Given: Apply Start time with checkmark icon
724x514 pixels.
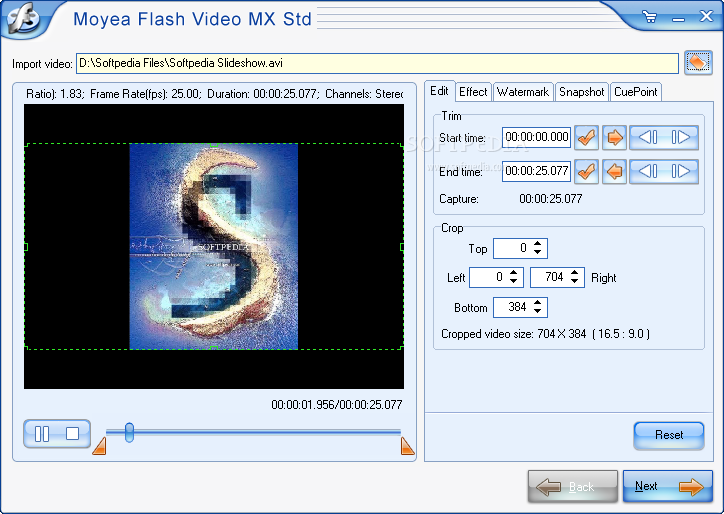Looking at the screenshot, I should pyautogui.click(x=586, y=137).
